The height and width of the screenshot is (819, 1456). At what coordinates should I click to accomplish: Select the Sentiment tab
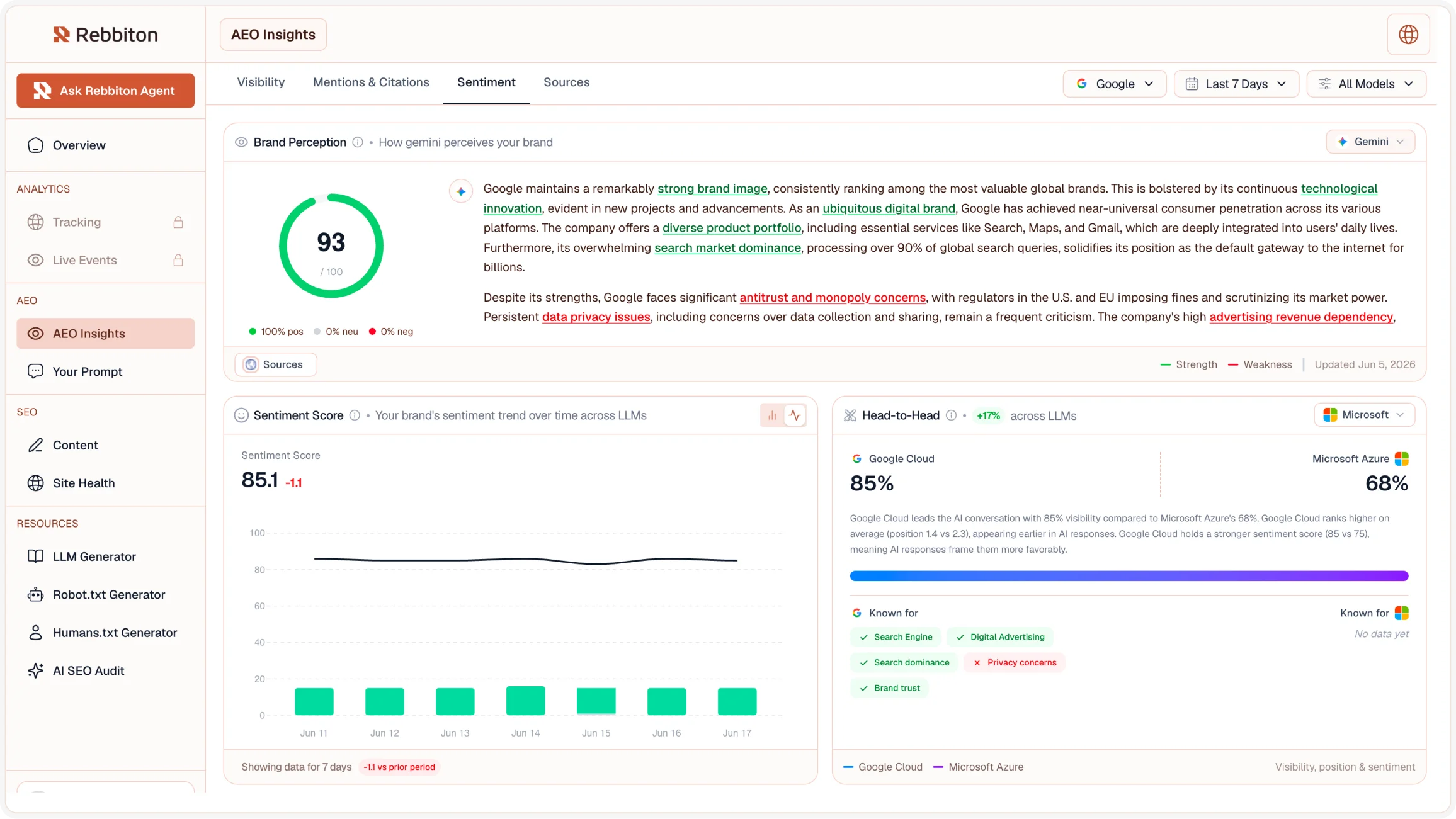point(486,82)
